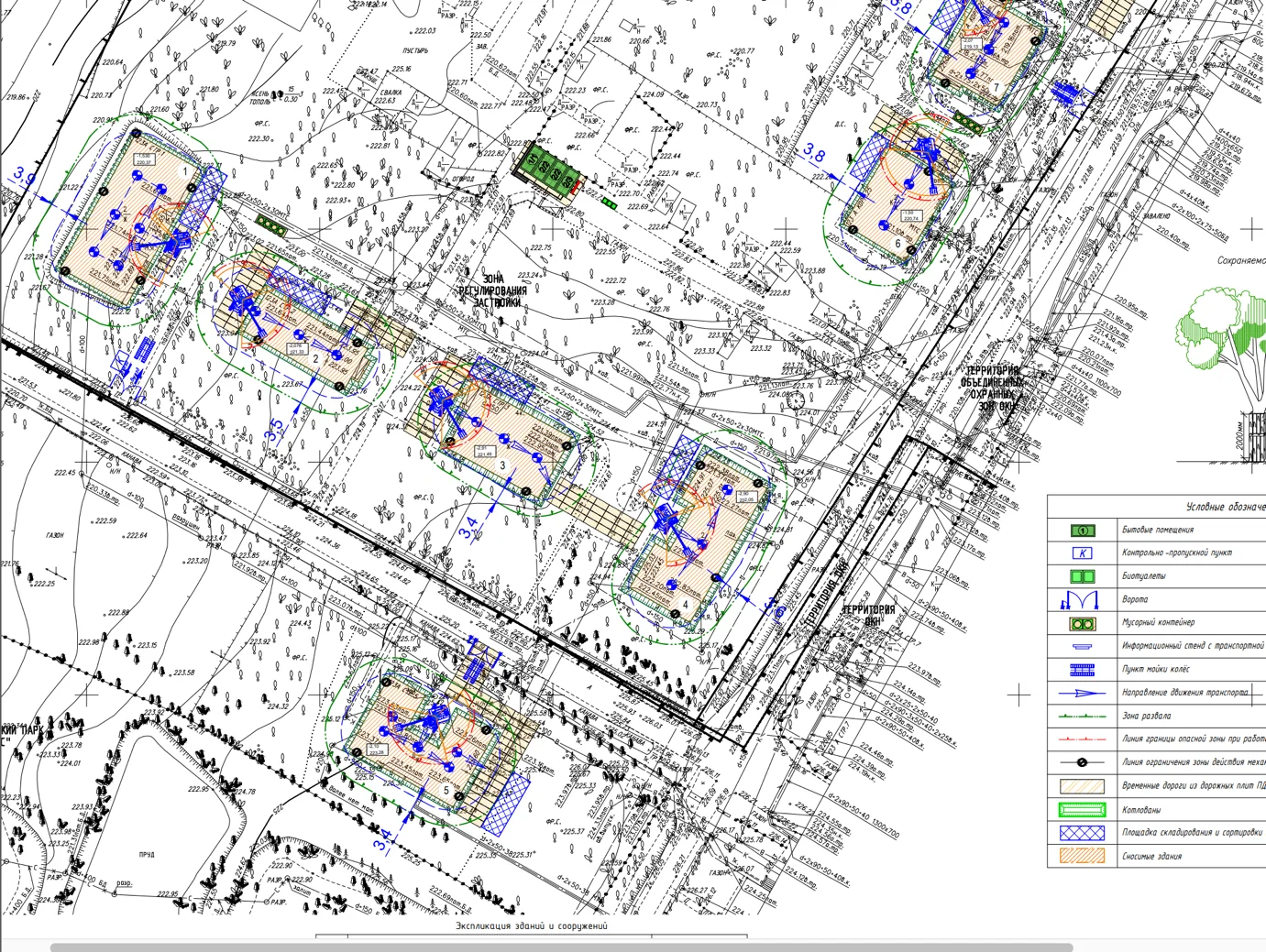The width and height of the screenshot is (1266, 952).
Task: Select the temporary roads hatch legend swatch
Action: (x=1083, y=786)
